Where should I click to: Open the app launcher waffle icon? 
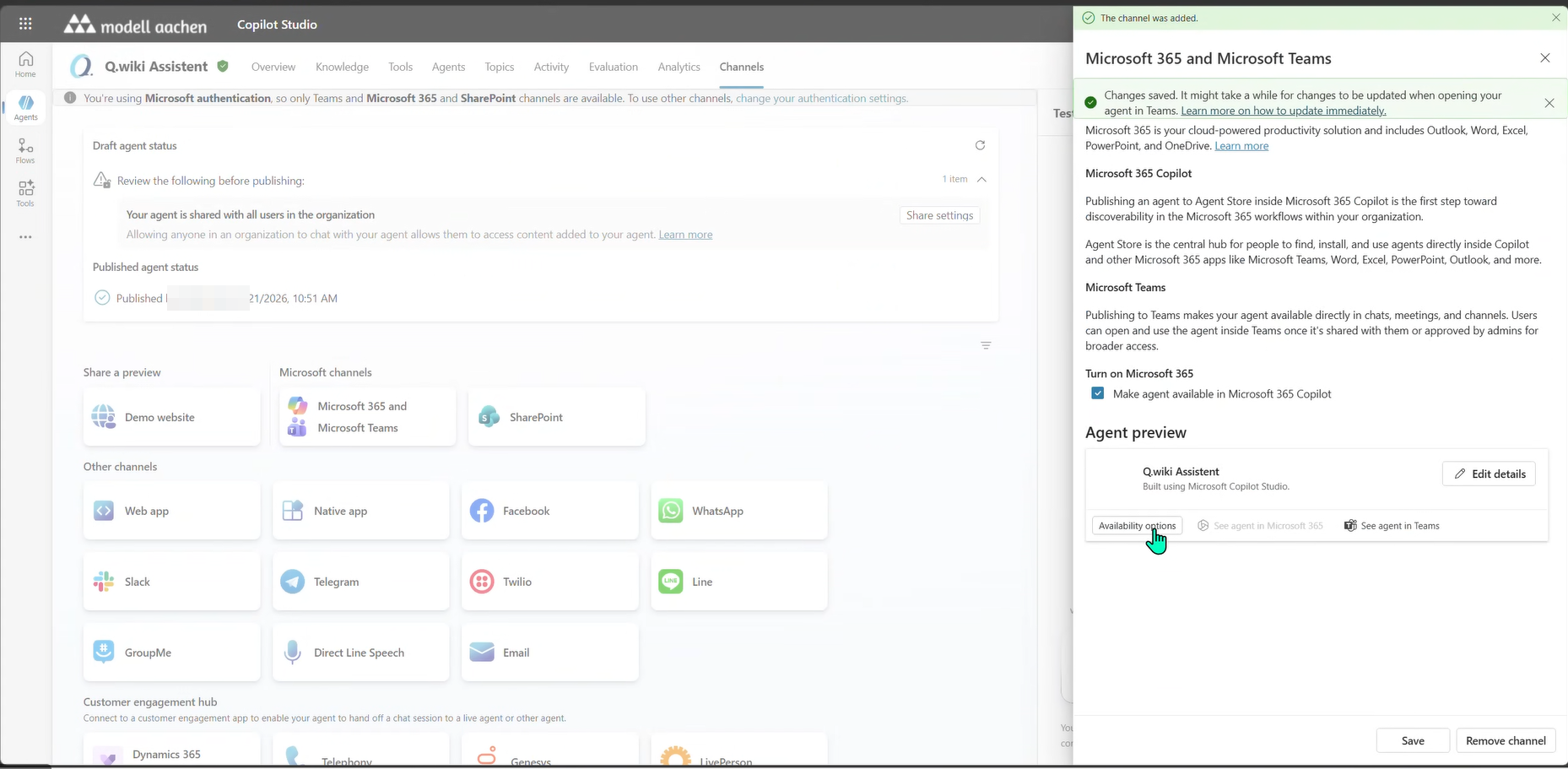click(x=25, y=24)
